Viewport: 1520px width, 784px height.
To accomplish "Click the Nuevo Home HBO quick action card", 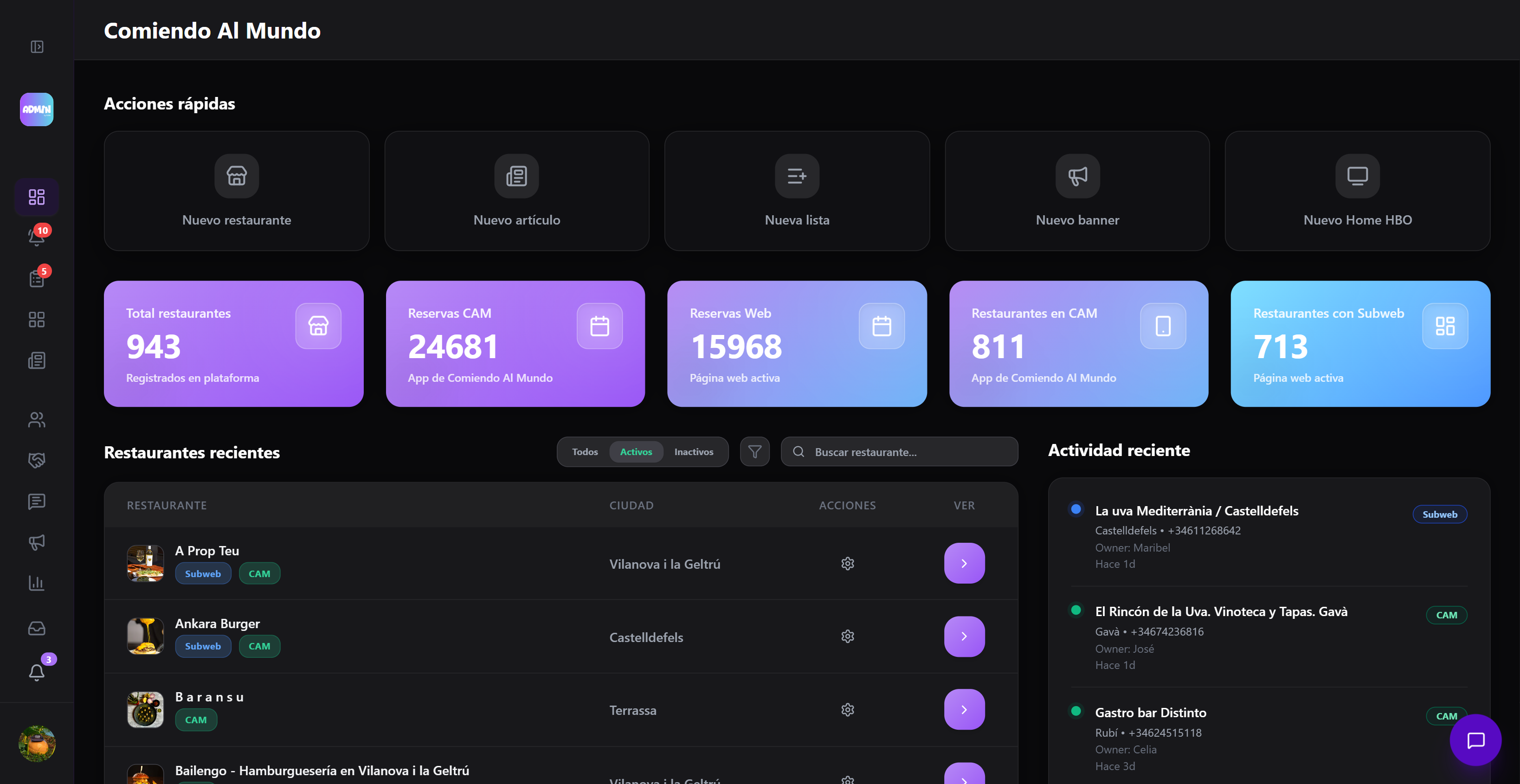I will coord(1358,191).
